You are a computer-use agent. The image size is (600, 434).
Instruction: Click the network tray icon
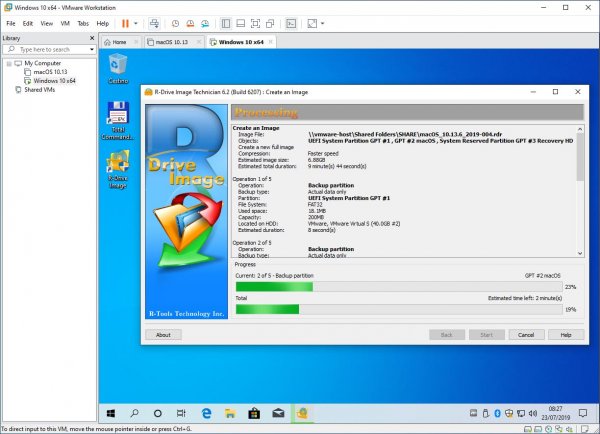521,413
